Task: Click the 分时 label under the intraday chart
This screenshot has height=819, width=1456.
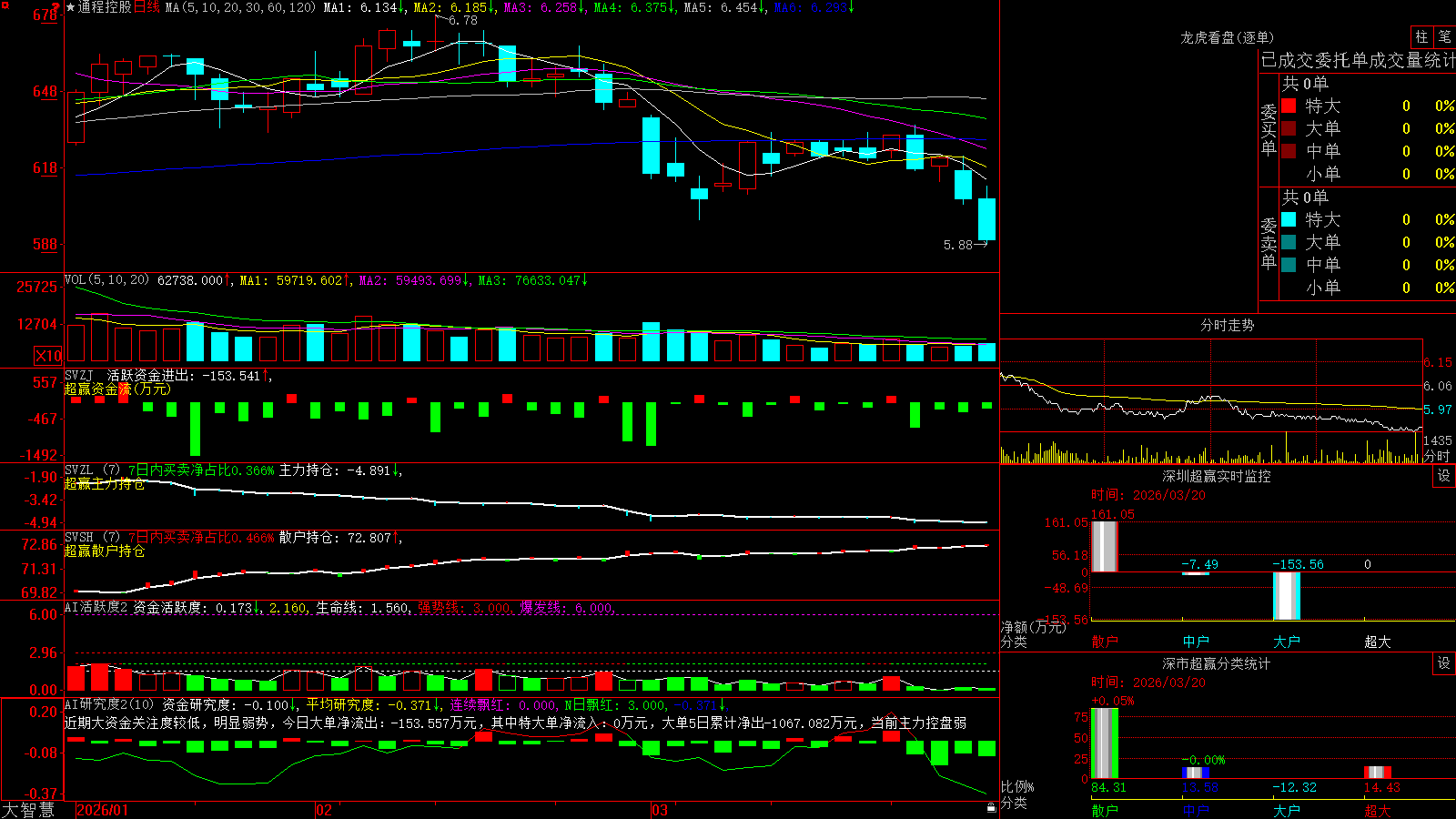Action: point(1436,456)
